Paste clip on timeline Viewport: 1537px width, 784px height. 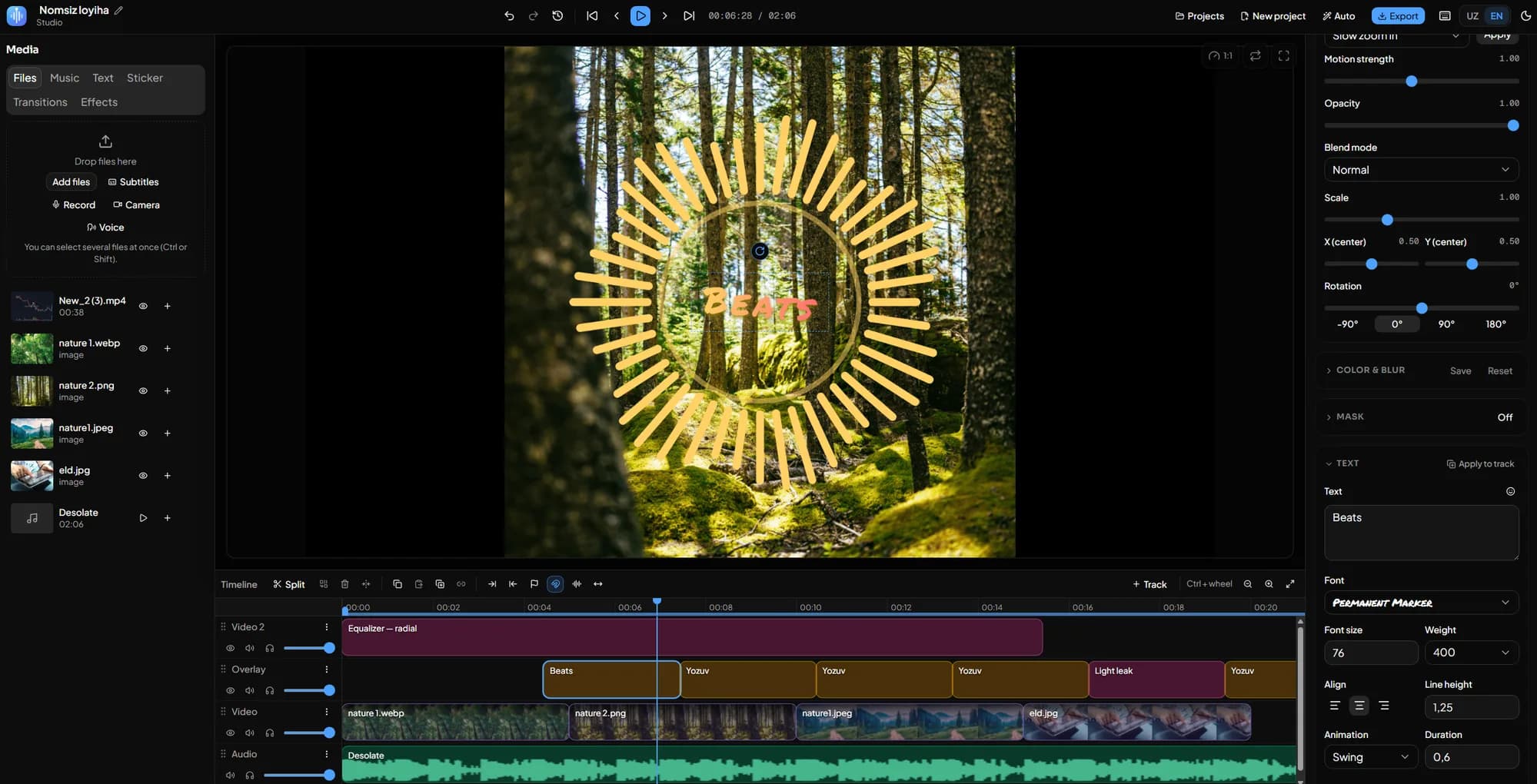[419, 584]
